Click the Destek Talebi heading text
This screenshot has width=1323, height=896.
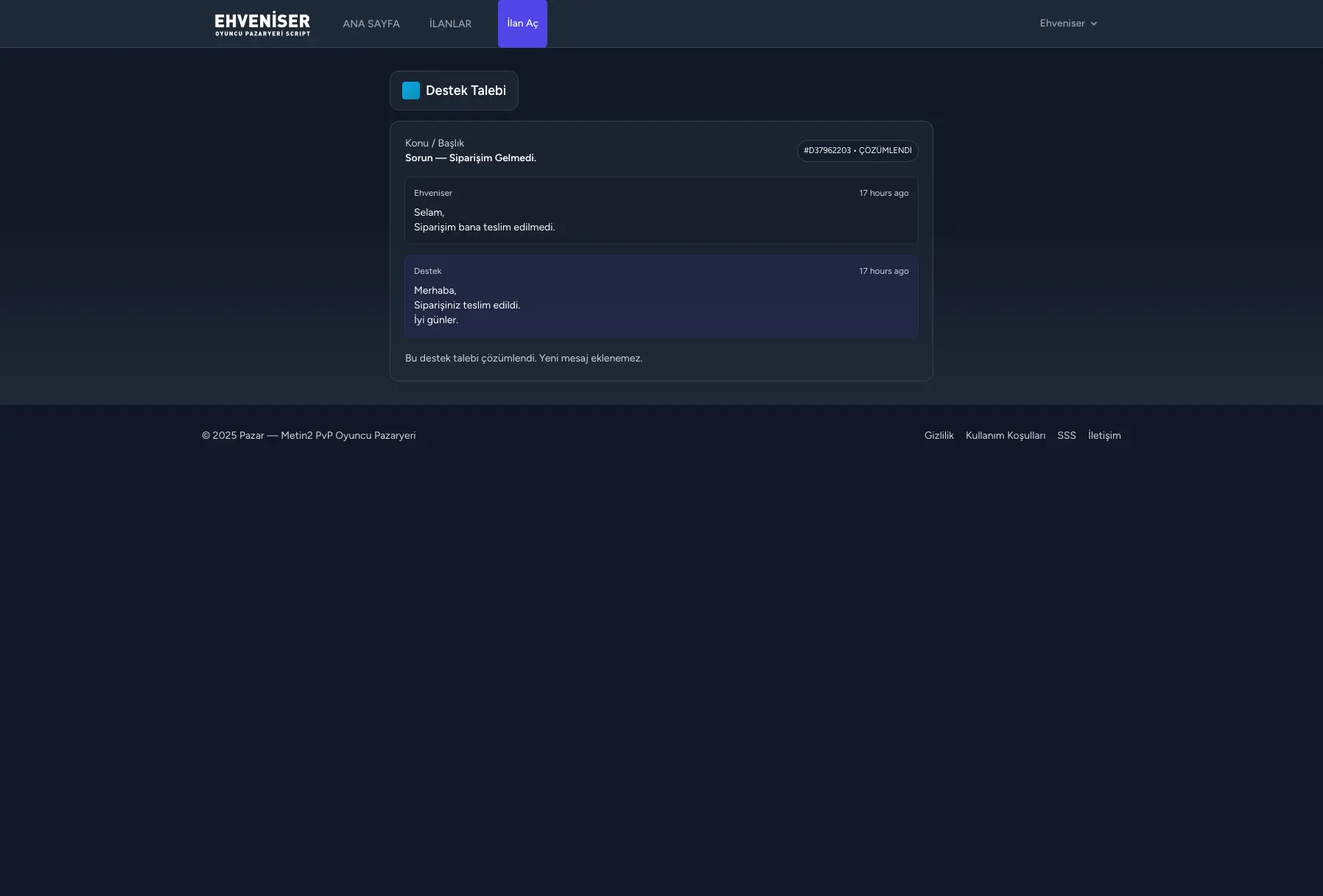(x=466, y=91)
